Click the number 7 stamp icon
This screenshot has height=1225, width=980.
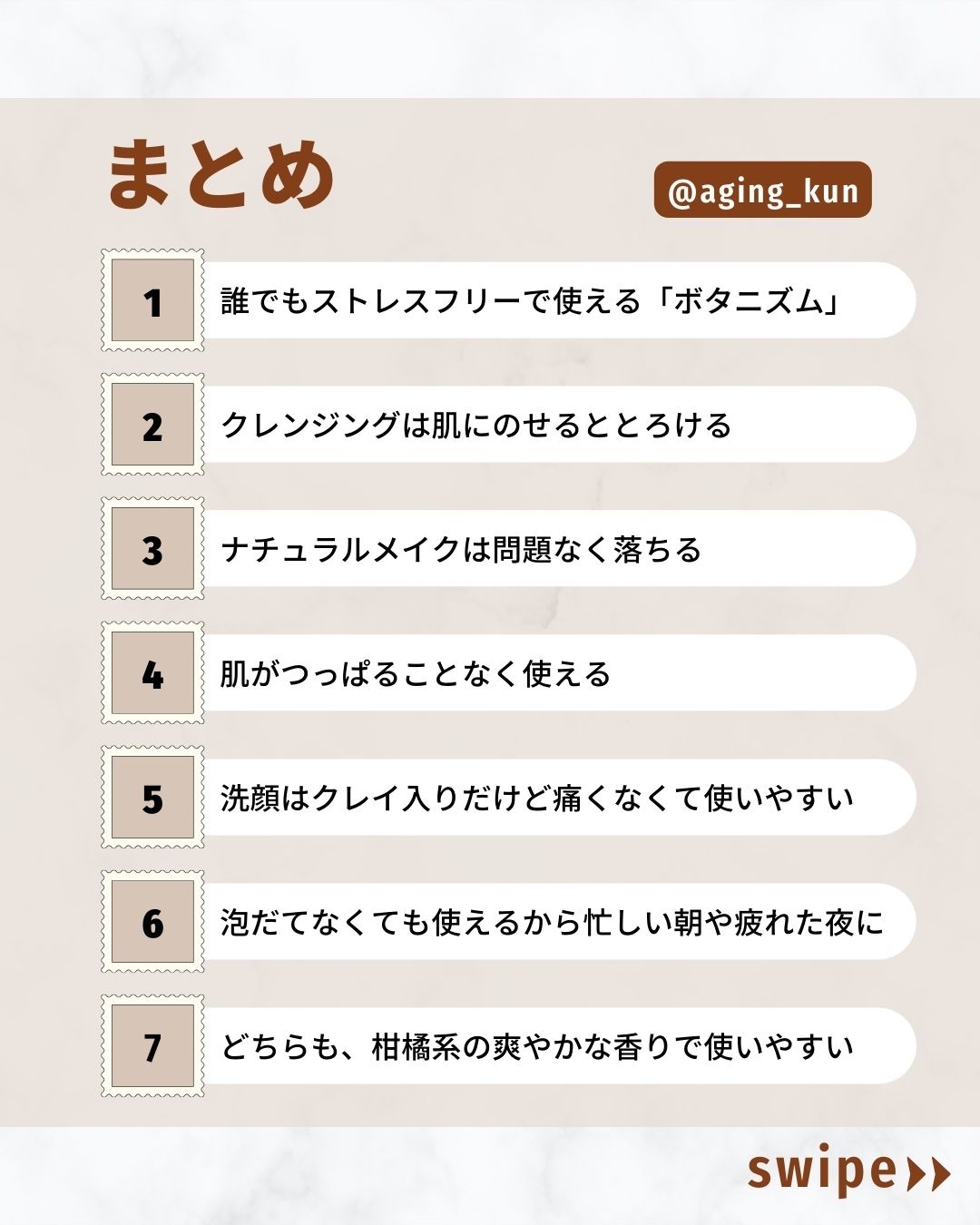[x=152, y=1046]
